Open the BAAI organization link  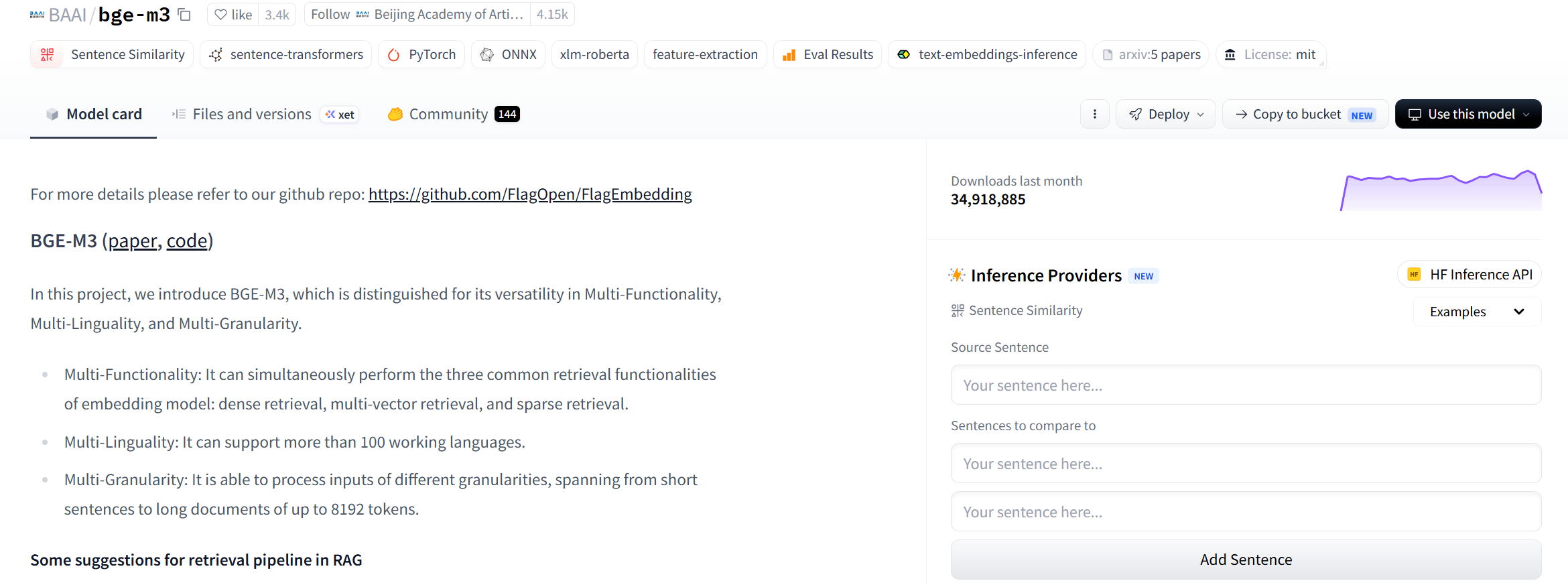point(68,15)
